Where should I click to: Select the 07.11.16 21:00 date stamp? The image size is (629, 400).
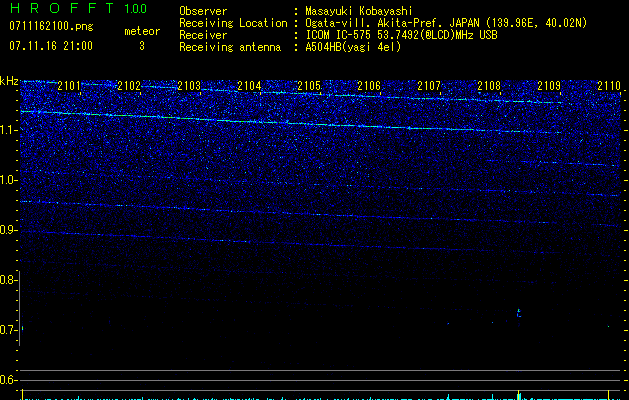pos(50,46)
